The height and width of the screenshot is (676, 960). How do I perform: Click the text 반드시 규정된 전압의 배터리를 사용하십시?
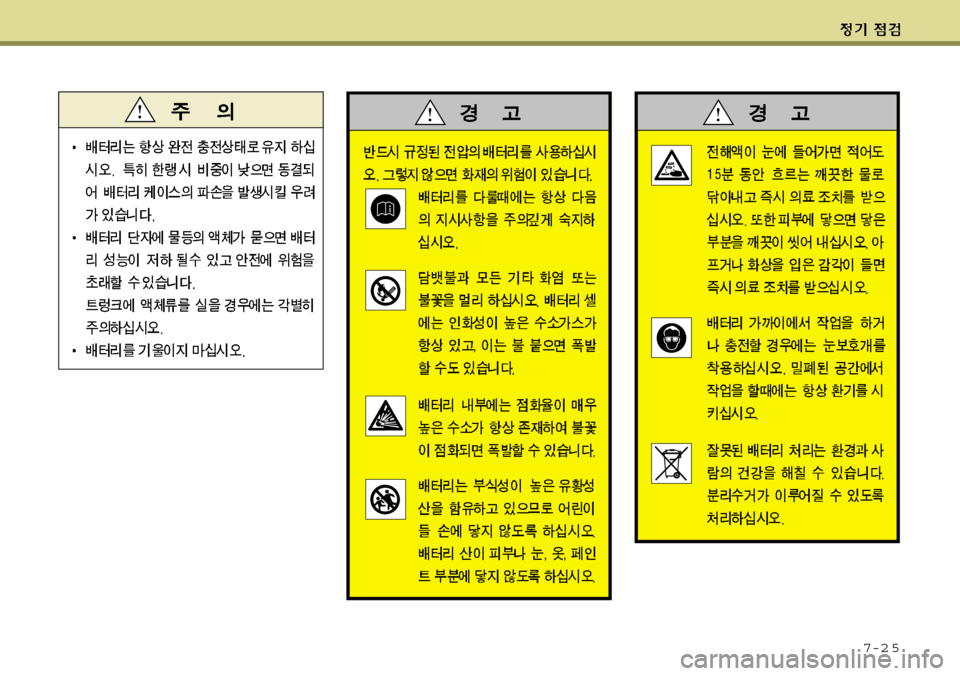tap(479, 152)
